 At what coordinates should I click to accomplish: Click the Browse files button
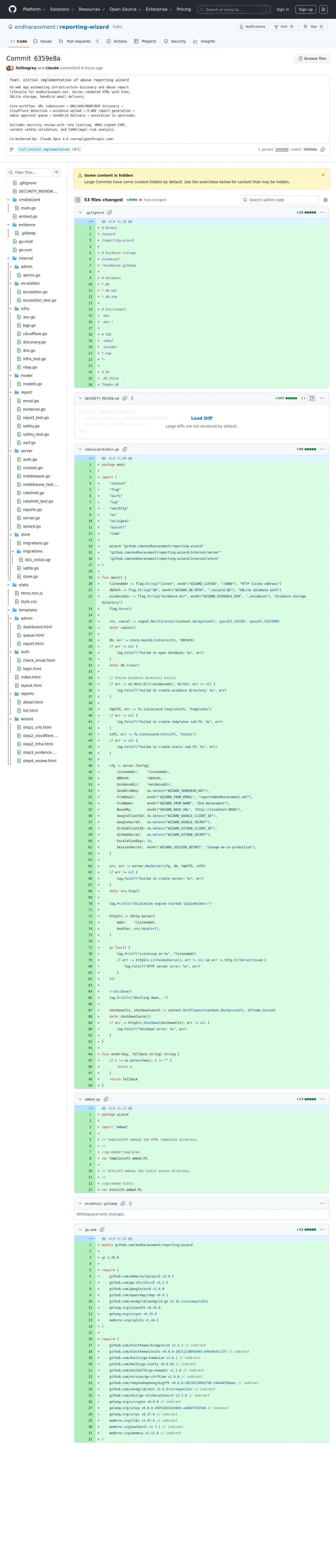click(x=312, y=59)
